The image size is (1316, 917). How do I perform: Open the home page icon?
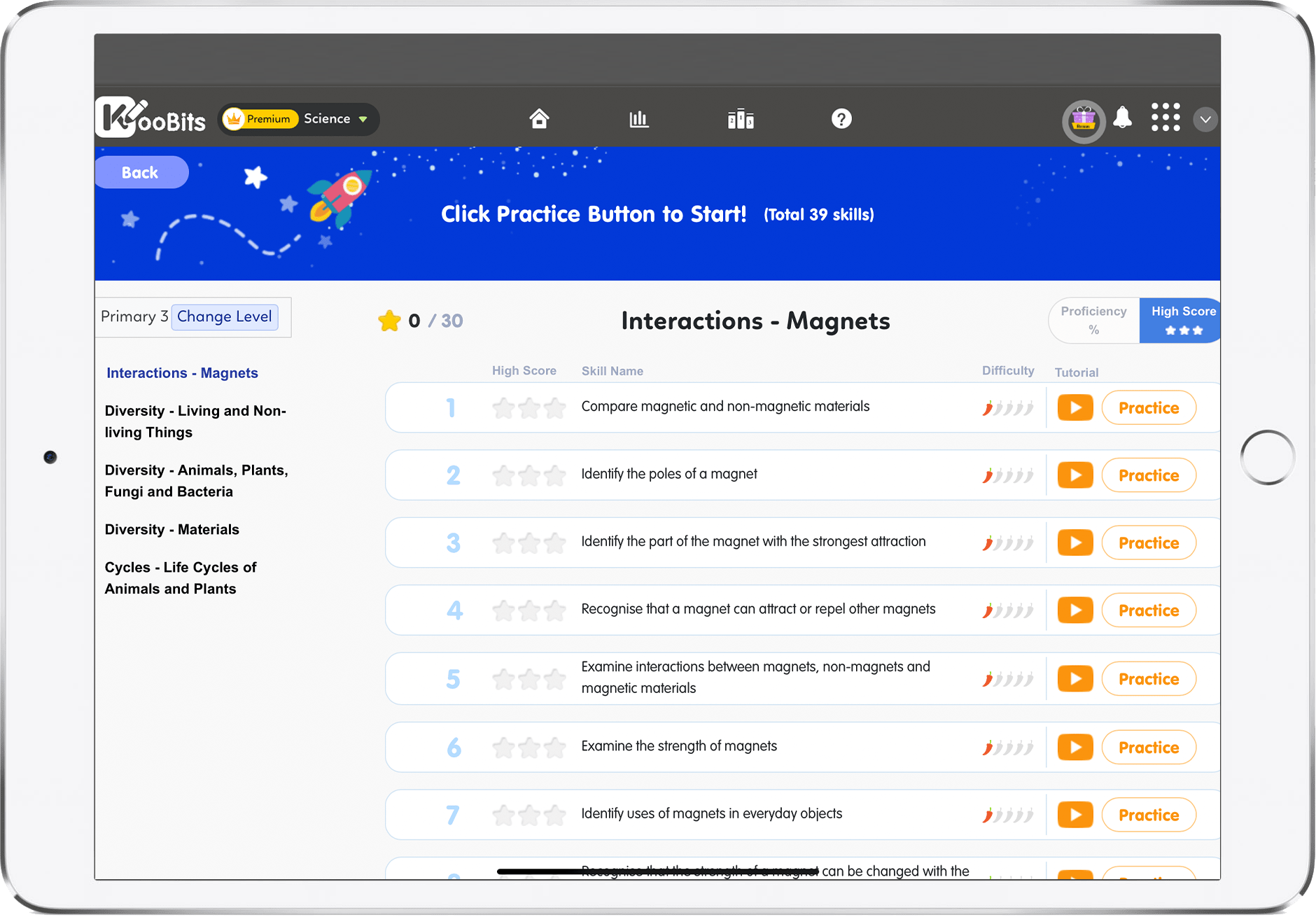(539, 119)
